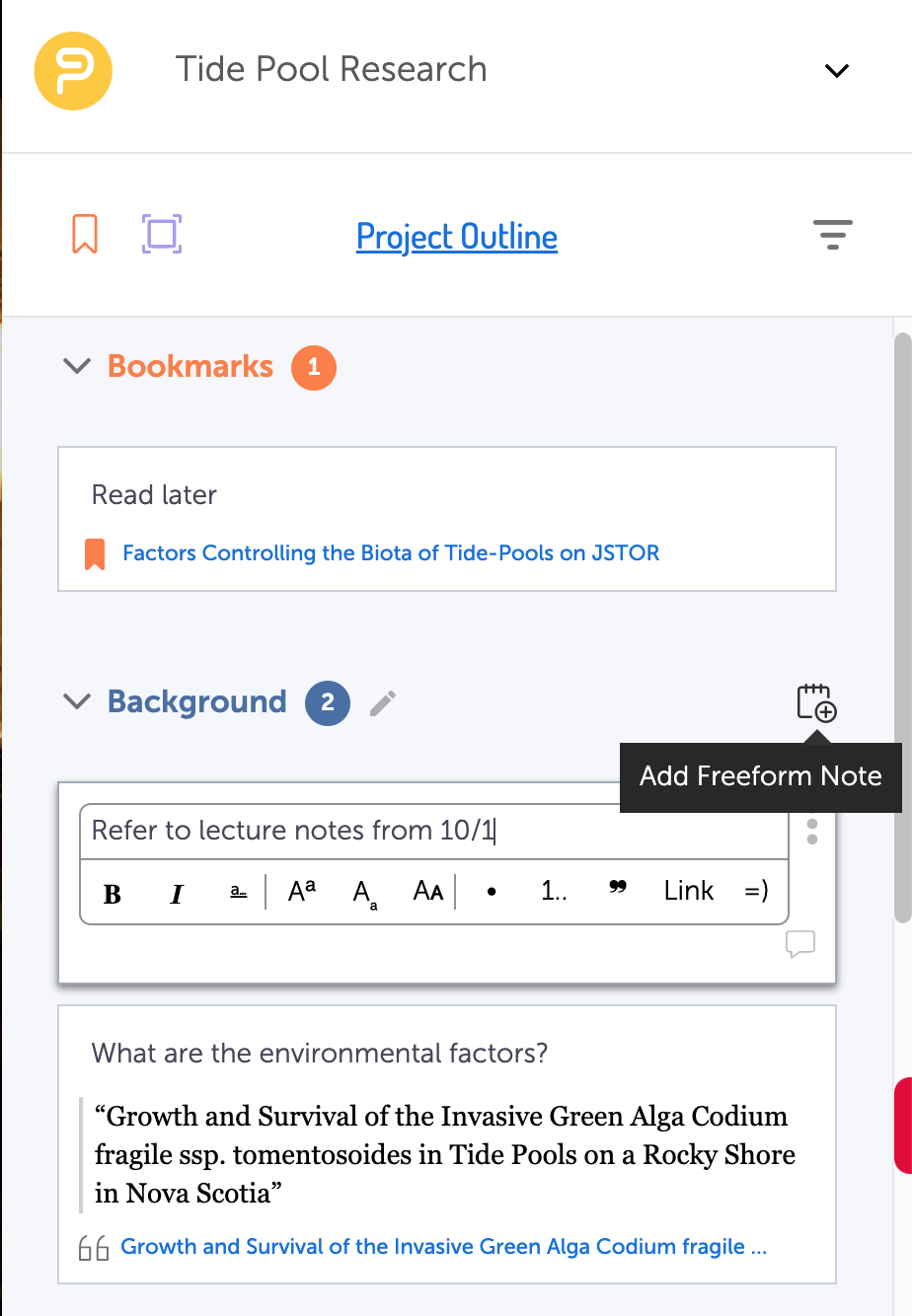Viewport: 912px width, 1316px height.
Task: Click the vertical scrollbar thumb
Action: (901, 628)
